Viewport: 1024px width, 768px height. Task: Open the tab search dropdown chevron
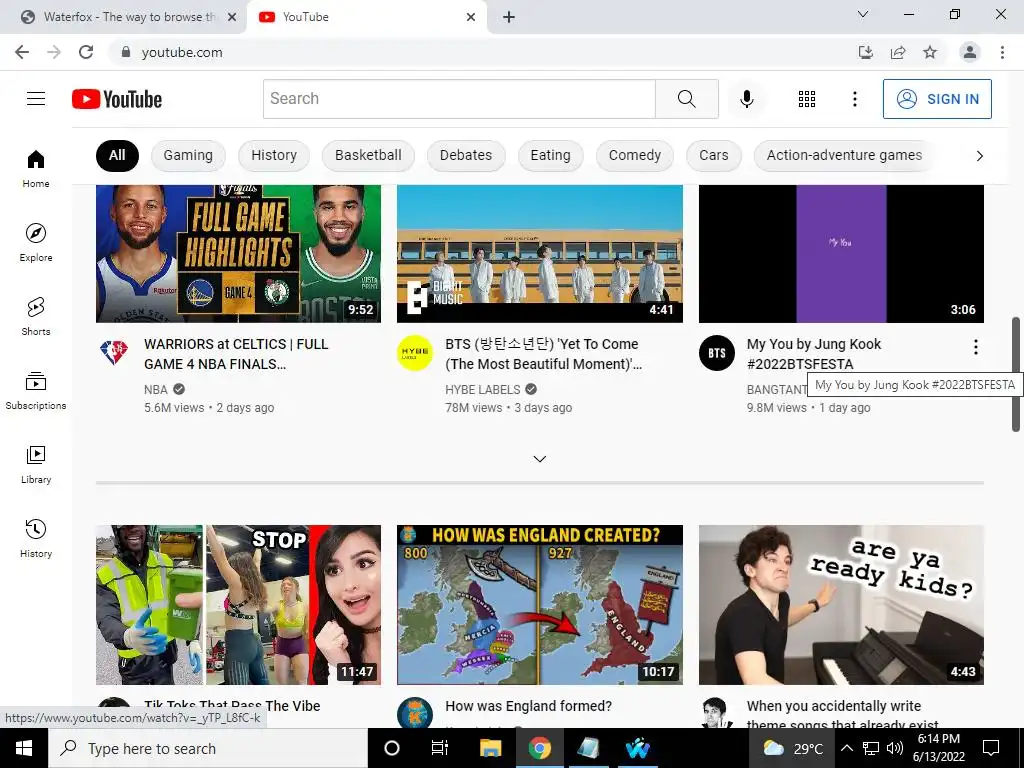click(863, 14)
